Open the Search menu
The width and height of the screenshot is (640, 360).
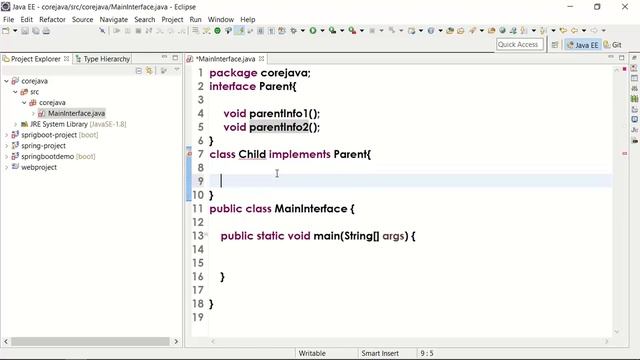point(145,19)
